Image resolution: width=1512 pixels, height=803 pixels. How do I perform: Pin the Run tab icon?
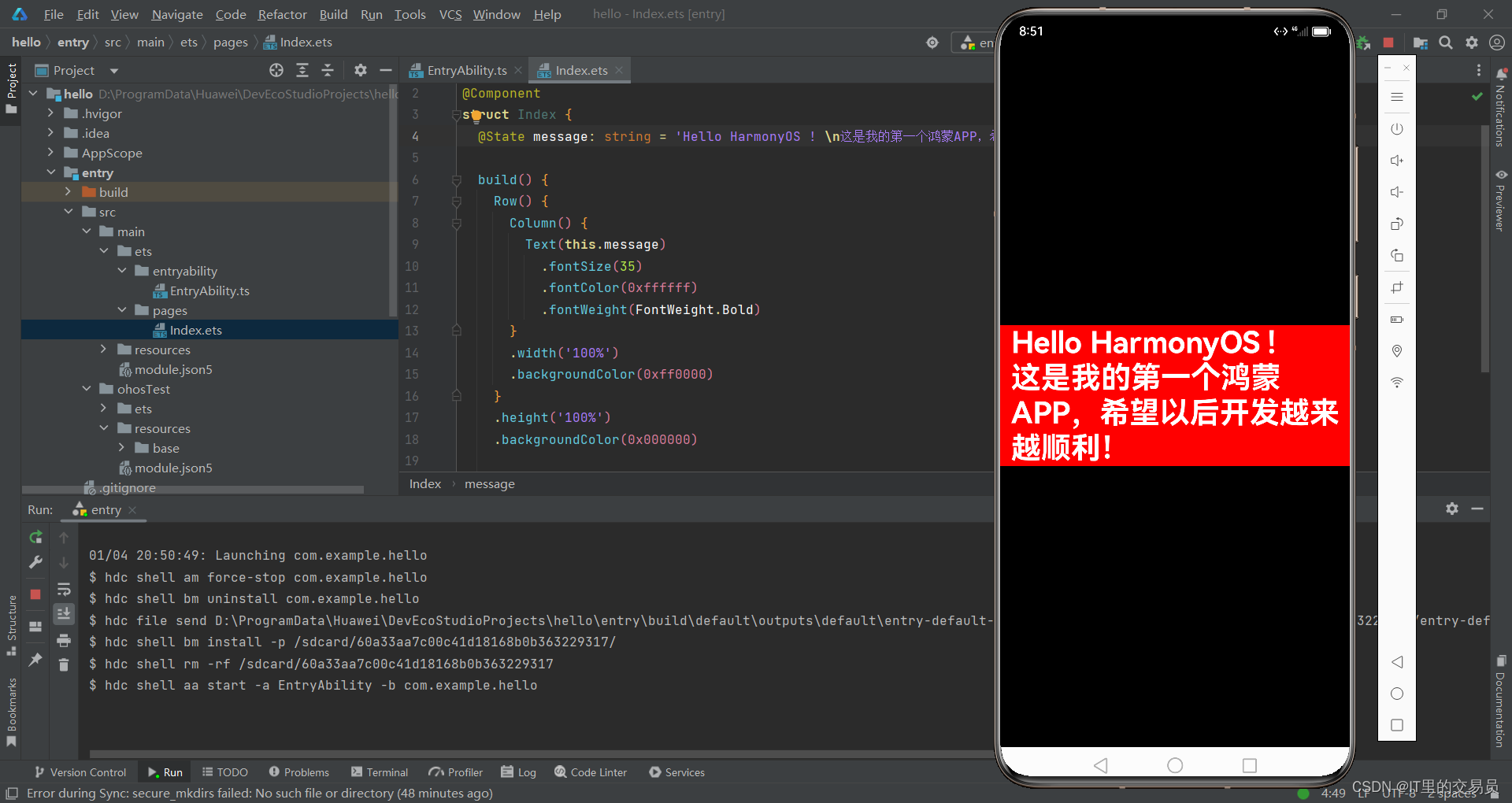(35, 660)
